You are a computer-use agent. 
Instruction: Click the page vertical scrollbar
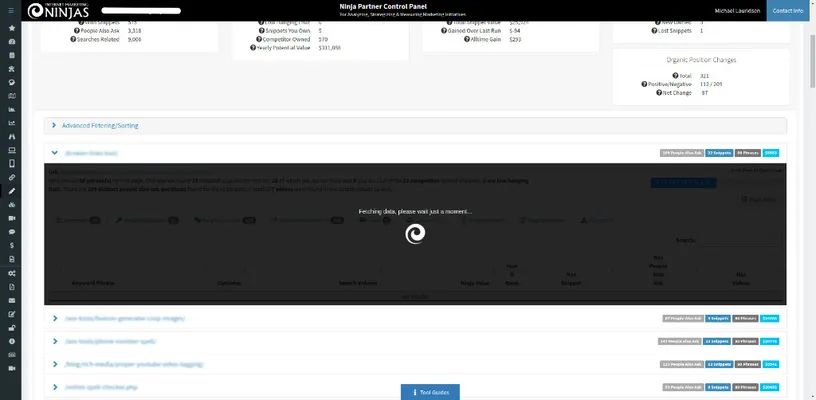click(x=811, y=200)
